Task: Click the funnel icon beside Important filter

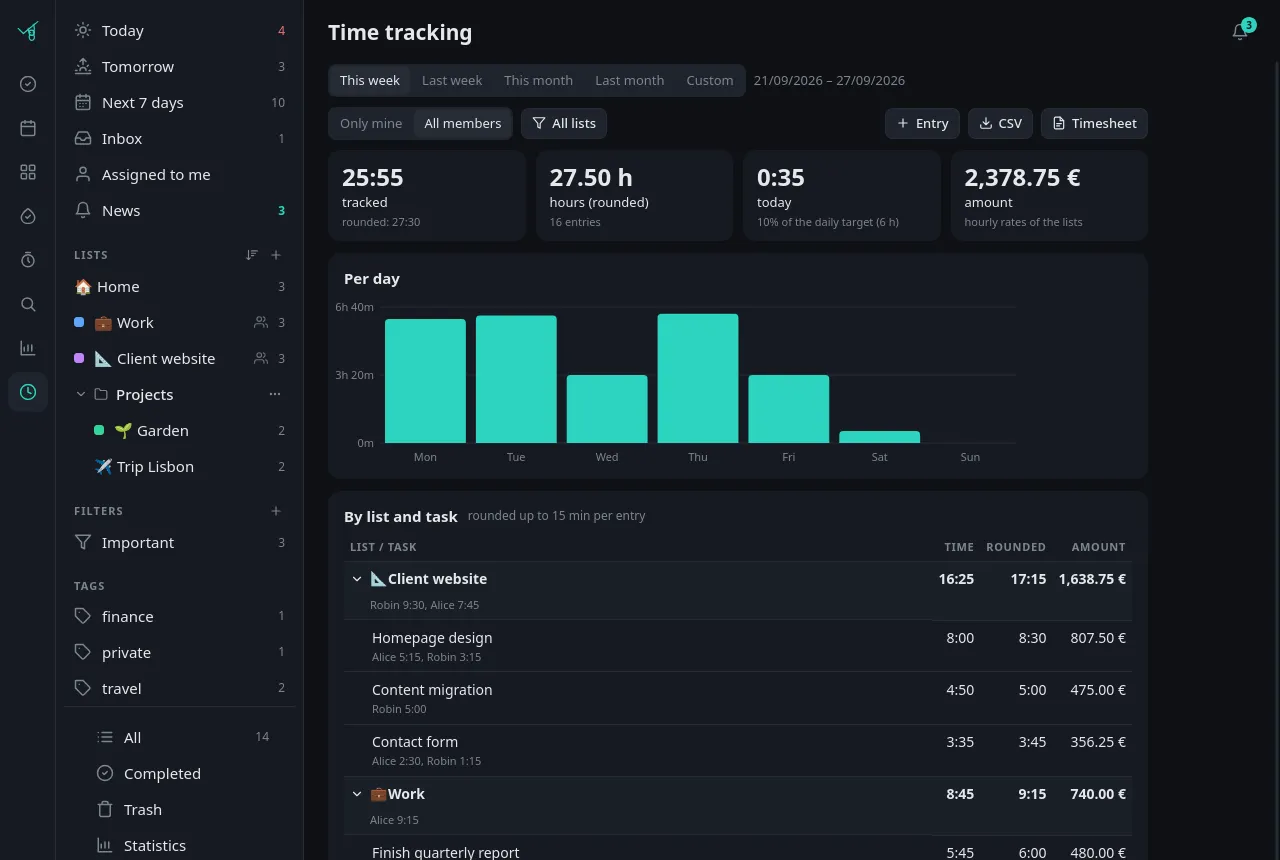Action: (x=83, y=542)
